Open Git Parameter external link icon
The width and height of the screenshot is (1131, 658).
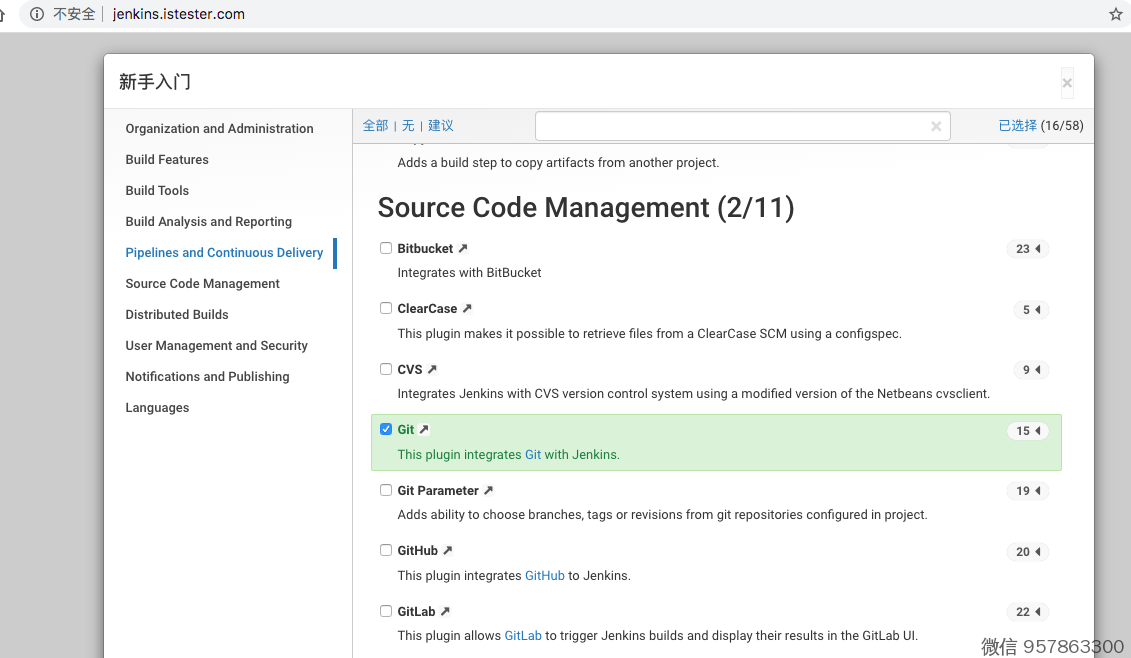coord(489,491)
